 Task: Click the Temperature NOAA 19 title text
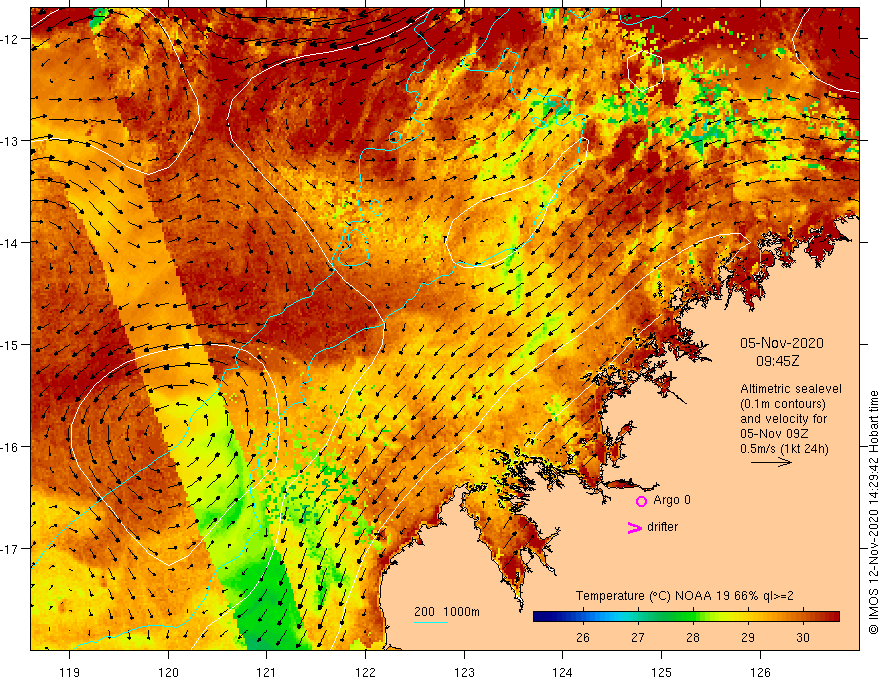coord(685,596)
